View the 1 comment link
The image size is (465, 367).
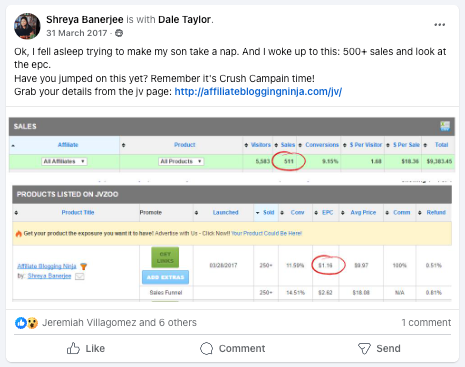click(426, 323)
